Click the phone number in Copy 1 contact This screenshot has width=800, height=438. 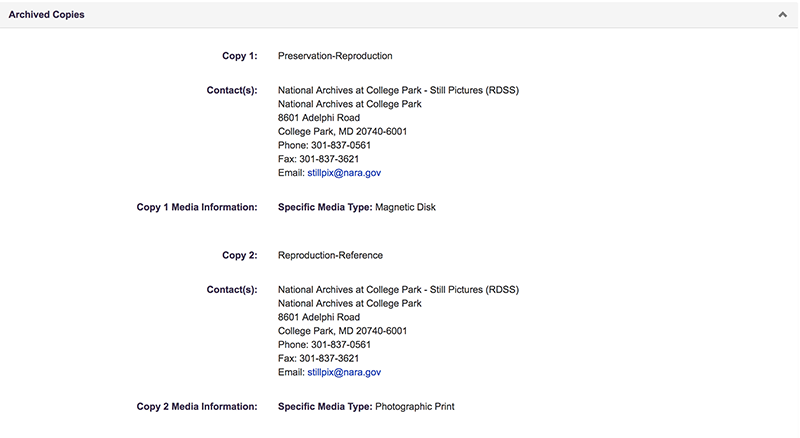318,145
